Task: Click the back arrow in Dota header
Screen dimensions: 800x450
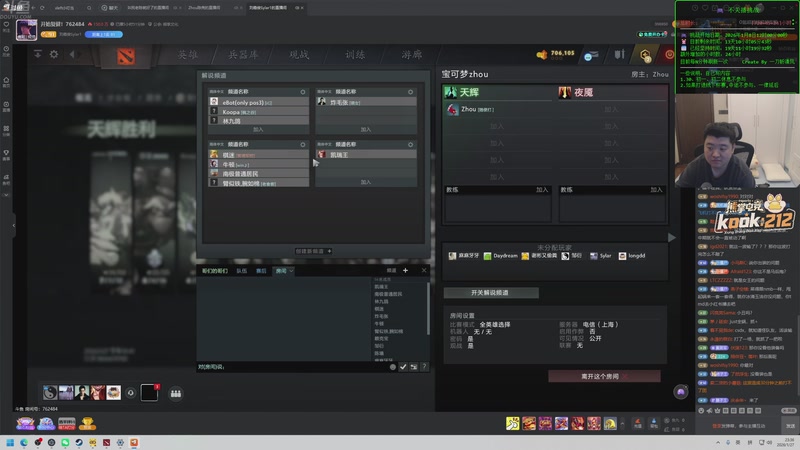Action: pos(72,54)
